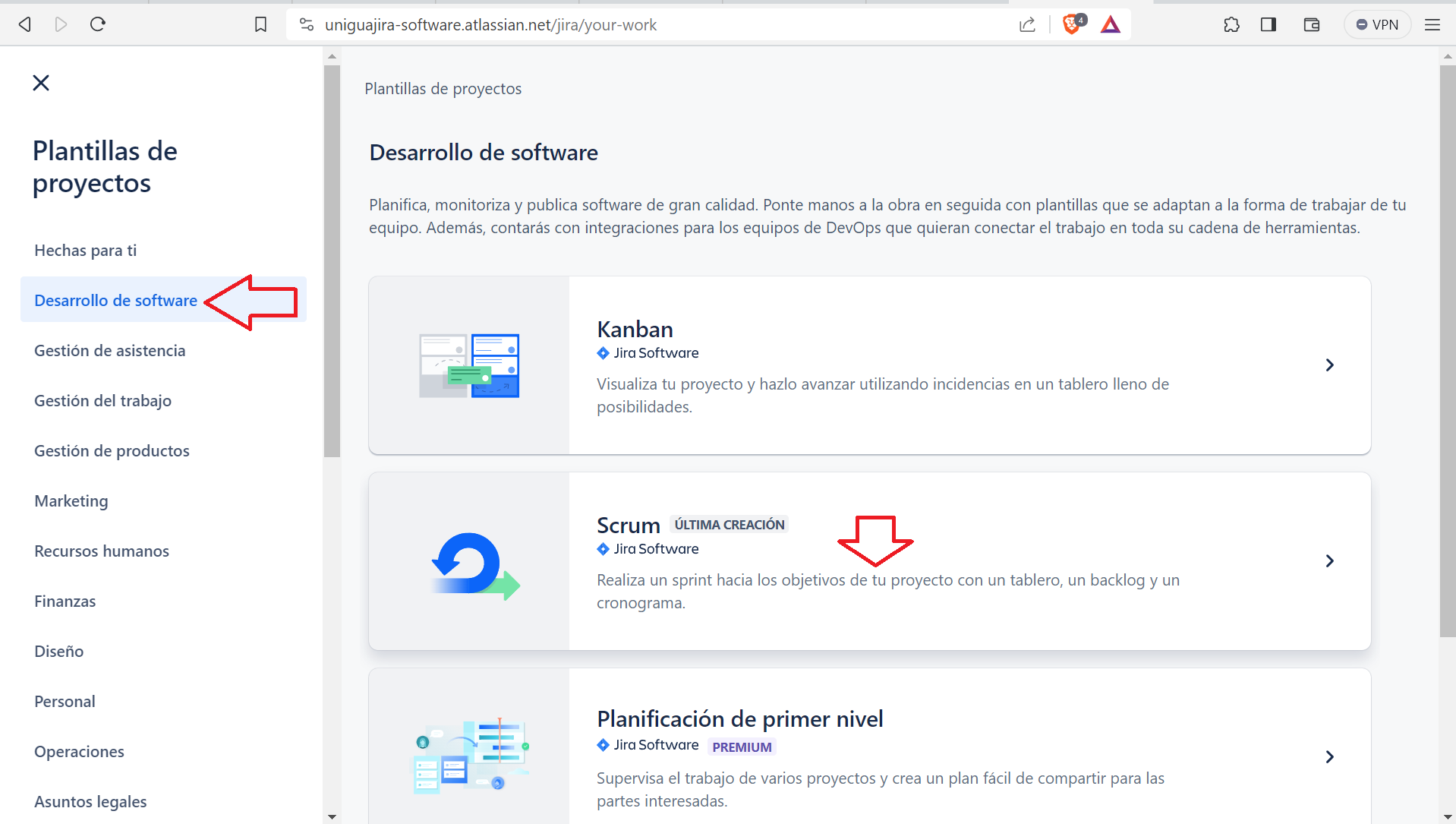Reload the page with refresh icon
Viewport: 1456px width, 824px height.
(98, 24)
